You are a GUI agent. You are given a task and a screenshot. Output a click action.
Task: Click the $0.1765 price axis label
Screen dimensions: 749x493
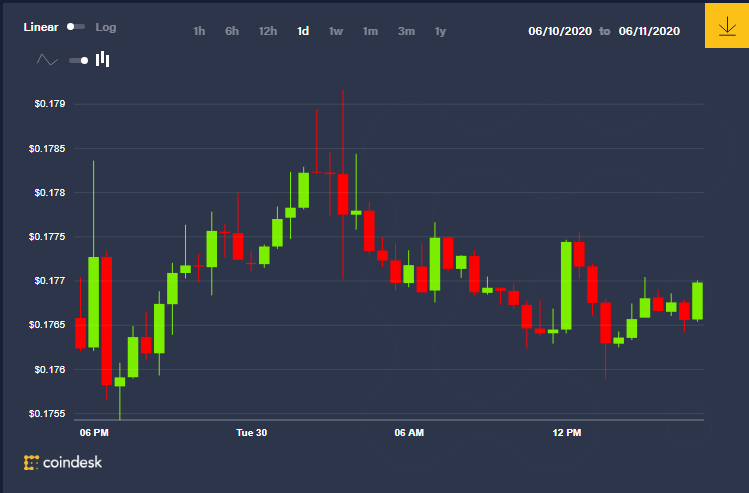pos(47,325)
